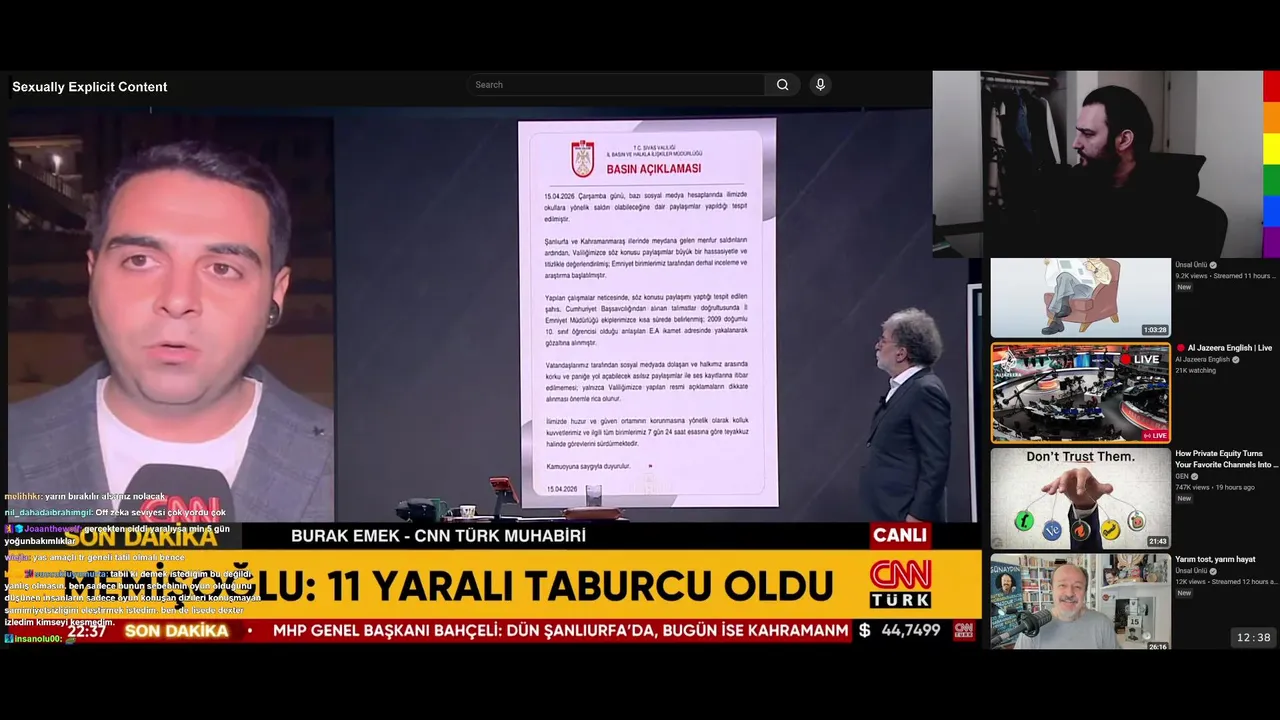Screen dimensions: 1280x720
Task: Open "Yarım tost, yarım hayat" video title
Action: pyautogui.click(x=1215, y=559)
